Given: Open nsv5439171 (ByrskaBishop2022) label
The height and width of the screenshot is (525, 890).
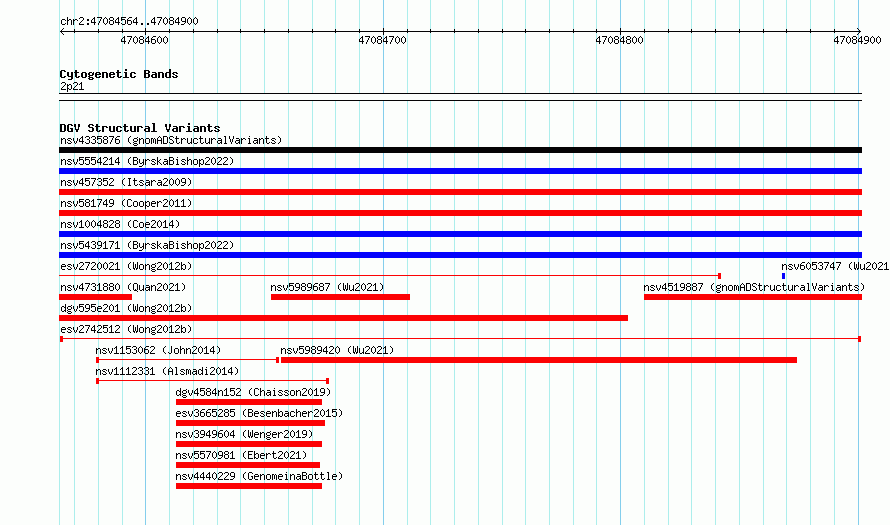Looking at the screenshot, I should coord(147,245).
